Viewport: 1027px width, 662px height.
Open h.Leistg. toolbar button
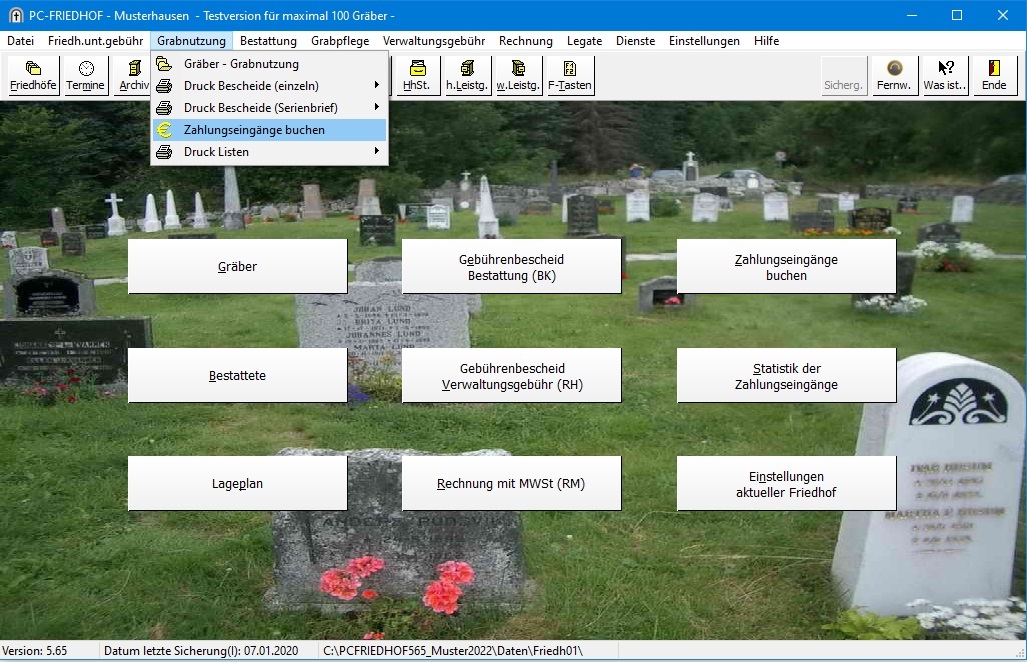[467, 75]
